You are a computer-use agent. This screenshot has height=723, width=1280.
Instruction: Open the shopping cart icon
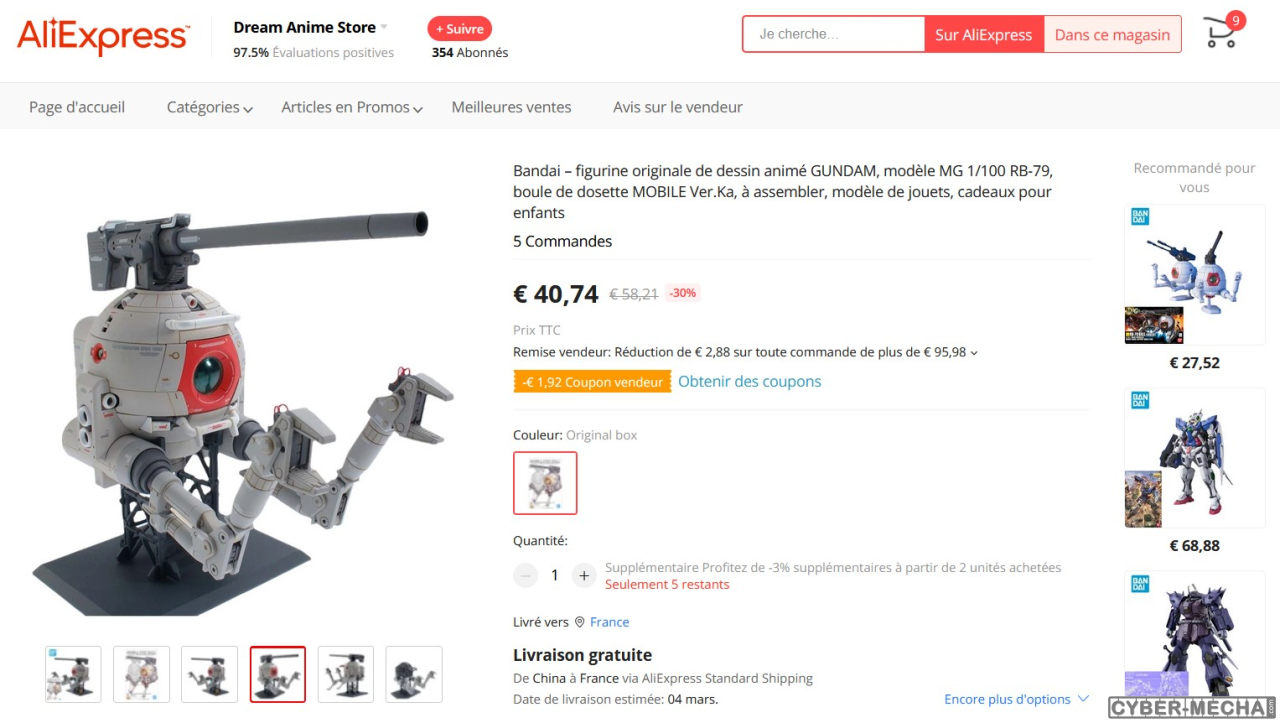(x=1221, y=32)
